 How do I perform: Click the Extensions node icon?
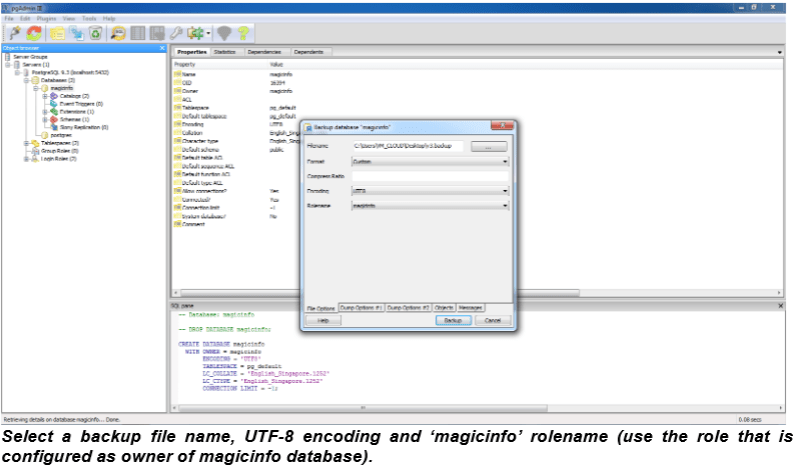[54, 112]
